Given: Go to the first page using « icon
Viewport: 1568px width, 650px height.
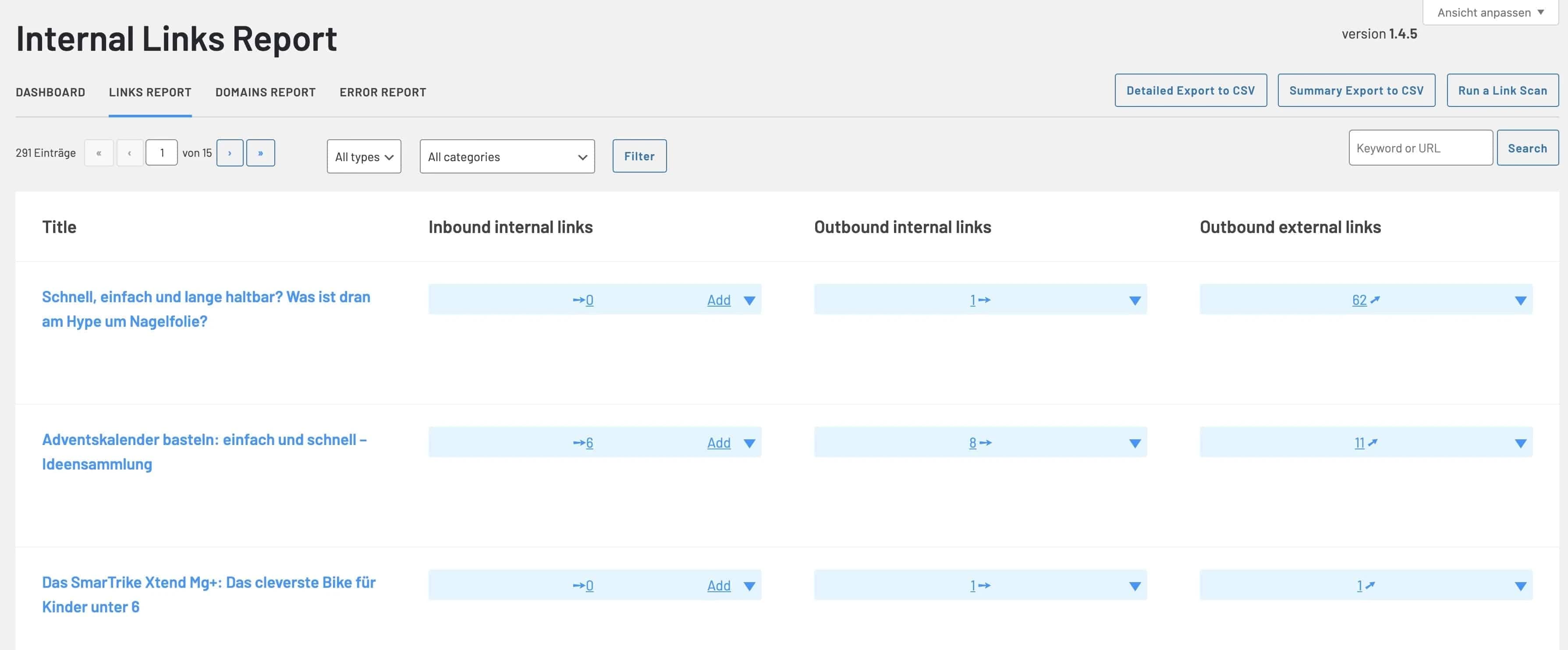Looking at the screenshot, I should pos(99,153).
